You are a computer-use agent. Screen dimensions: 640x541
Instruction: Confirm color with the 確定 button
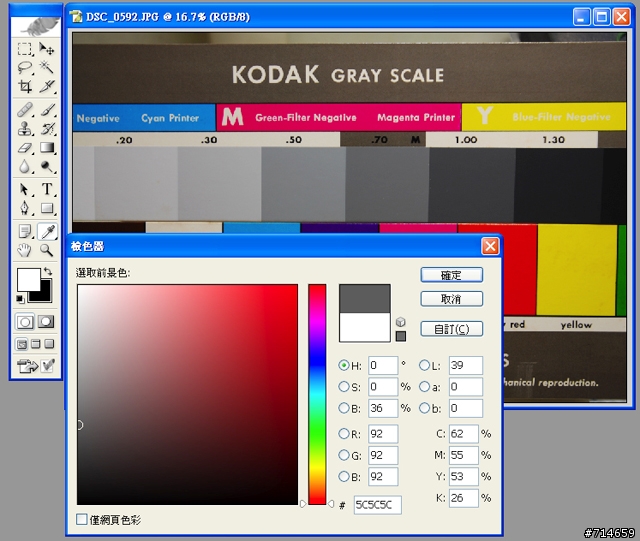point(451,275)
